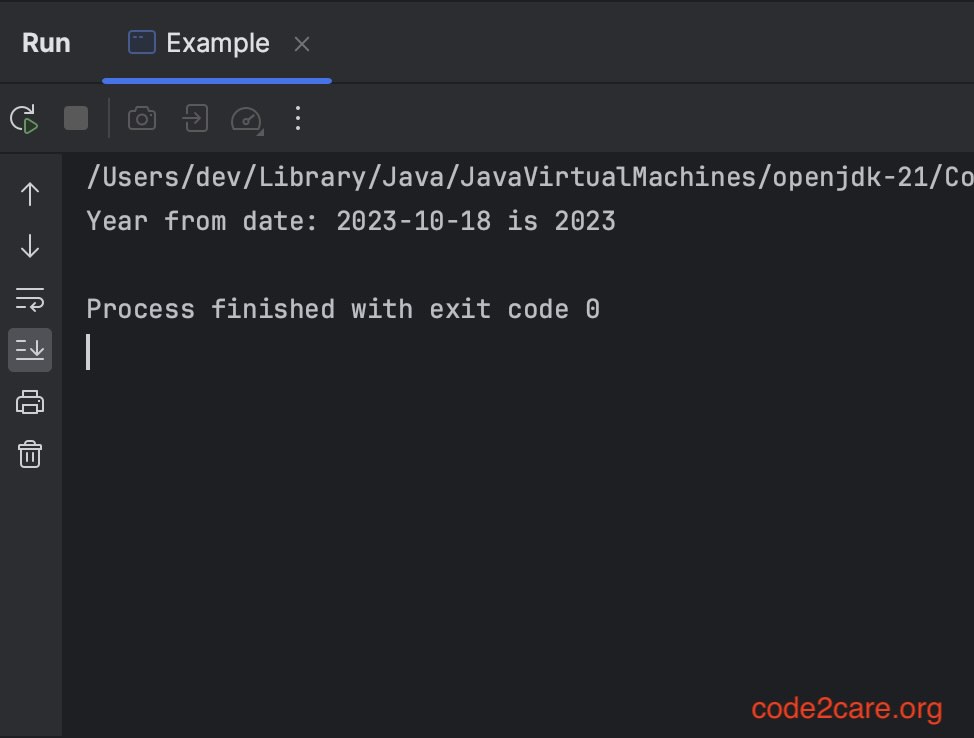Screen dimensions: 974x738
Task: Print the console contents
Action: pyautogui.click(x=29, y=401)
